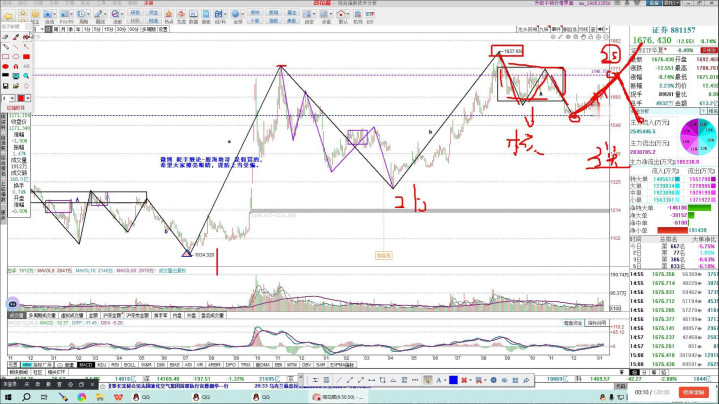
Task: Toggle the 多周期 period button
Action: (x=149, y=29)
